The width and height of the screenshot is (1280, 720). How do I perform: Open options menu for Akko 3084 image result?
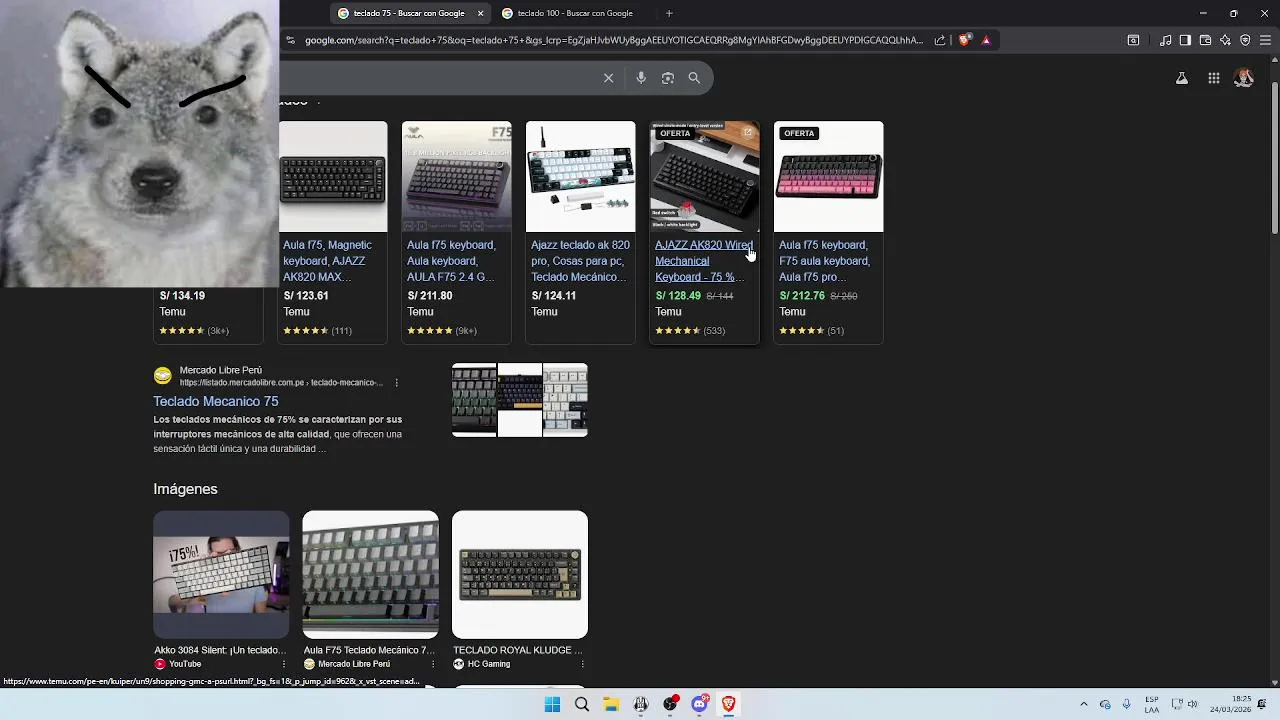284,664
